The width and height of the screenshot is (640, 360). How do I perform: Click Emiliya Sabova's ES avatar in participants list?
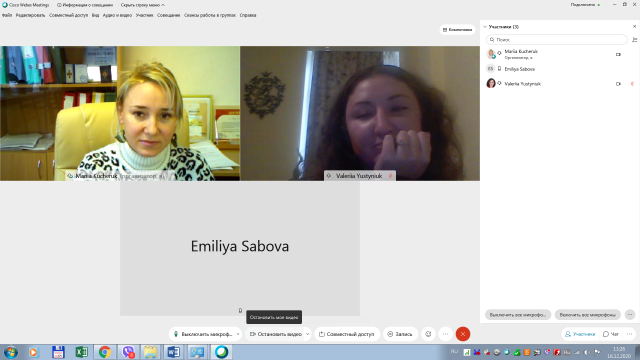pyautogui.click(x=491, y=69)
